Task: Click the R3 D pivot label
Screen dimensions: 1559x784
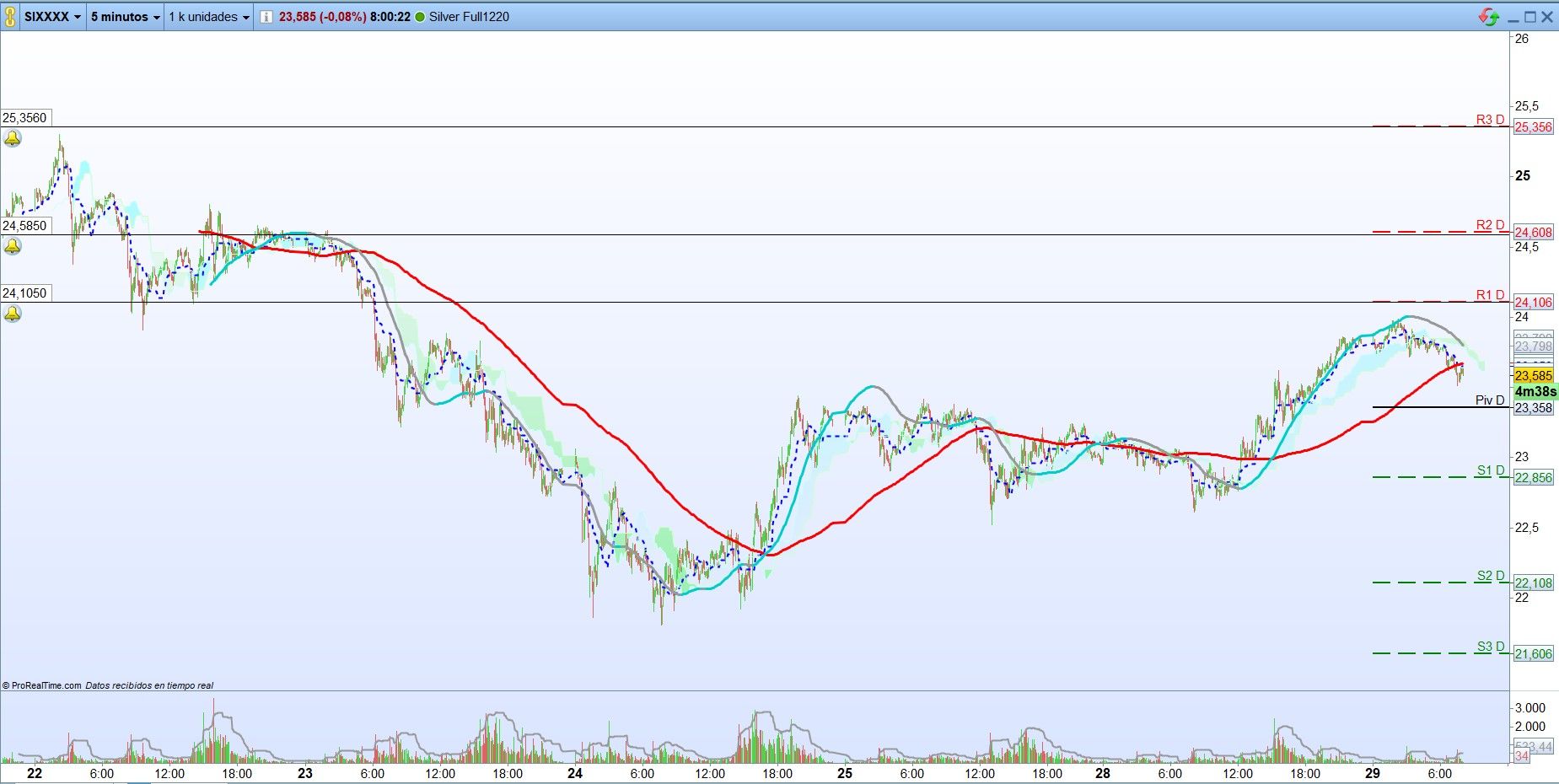Action: [x=1490, y=120]
